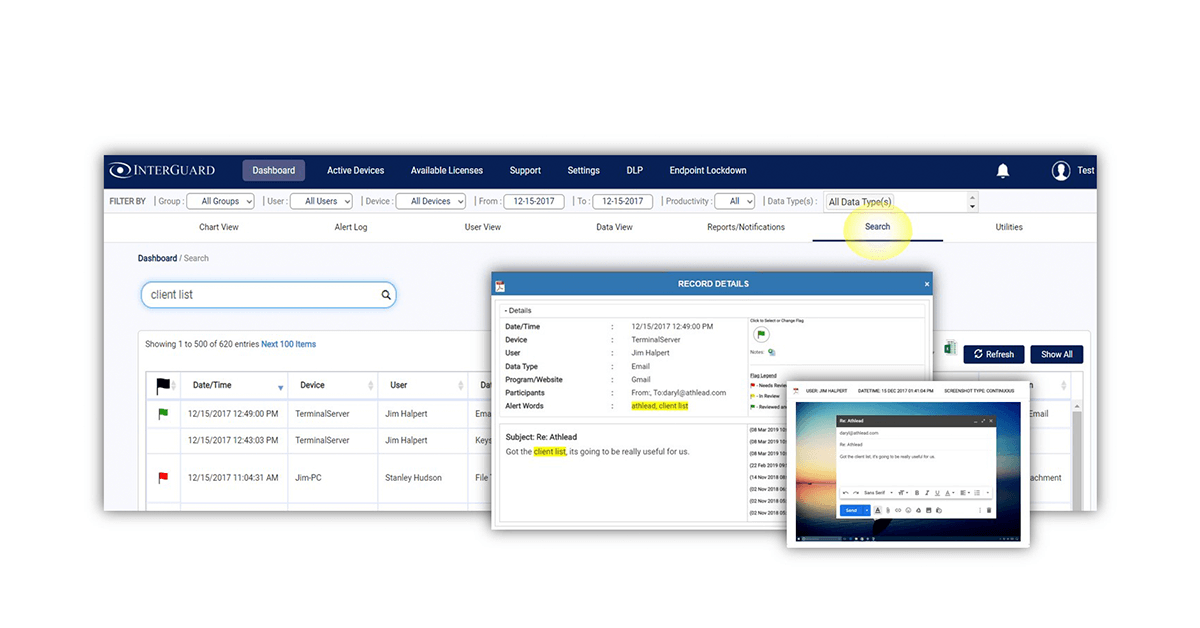The width and height of the screenshot is (1200, 628).
Task: Click the Subject: Re: Athlead line
Action: (541, 437)
